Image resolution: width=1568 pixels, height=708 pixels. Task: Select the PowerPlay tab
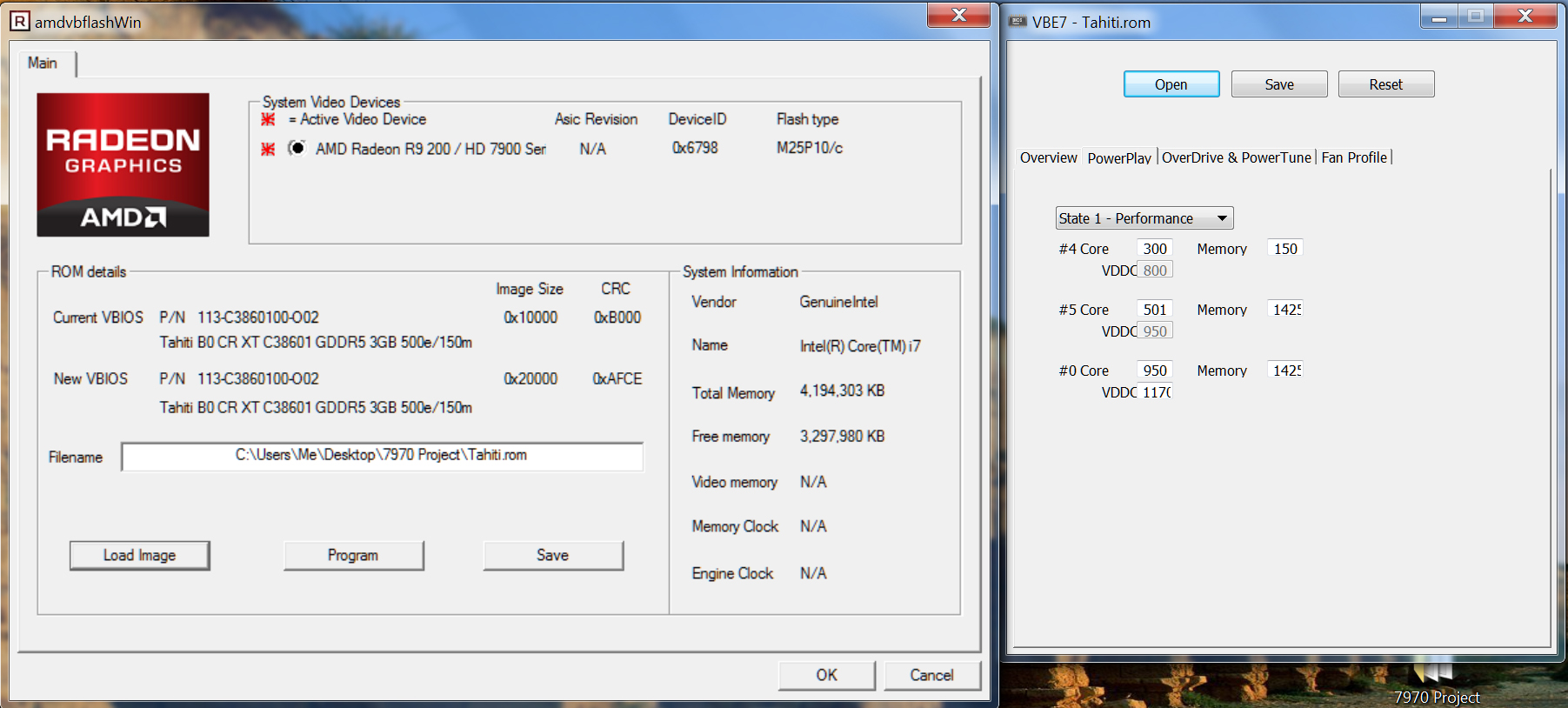coord(1119,157)
